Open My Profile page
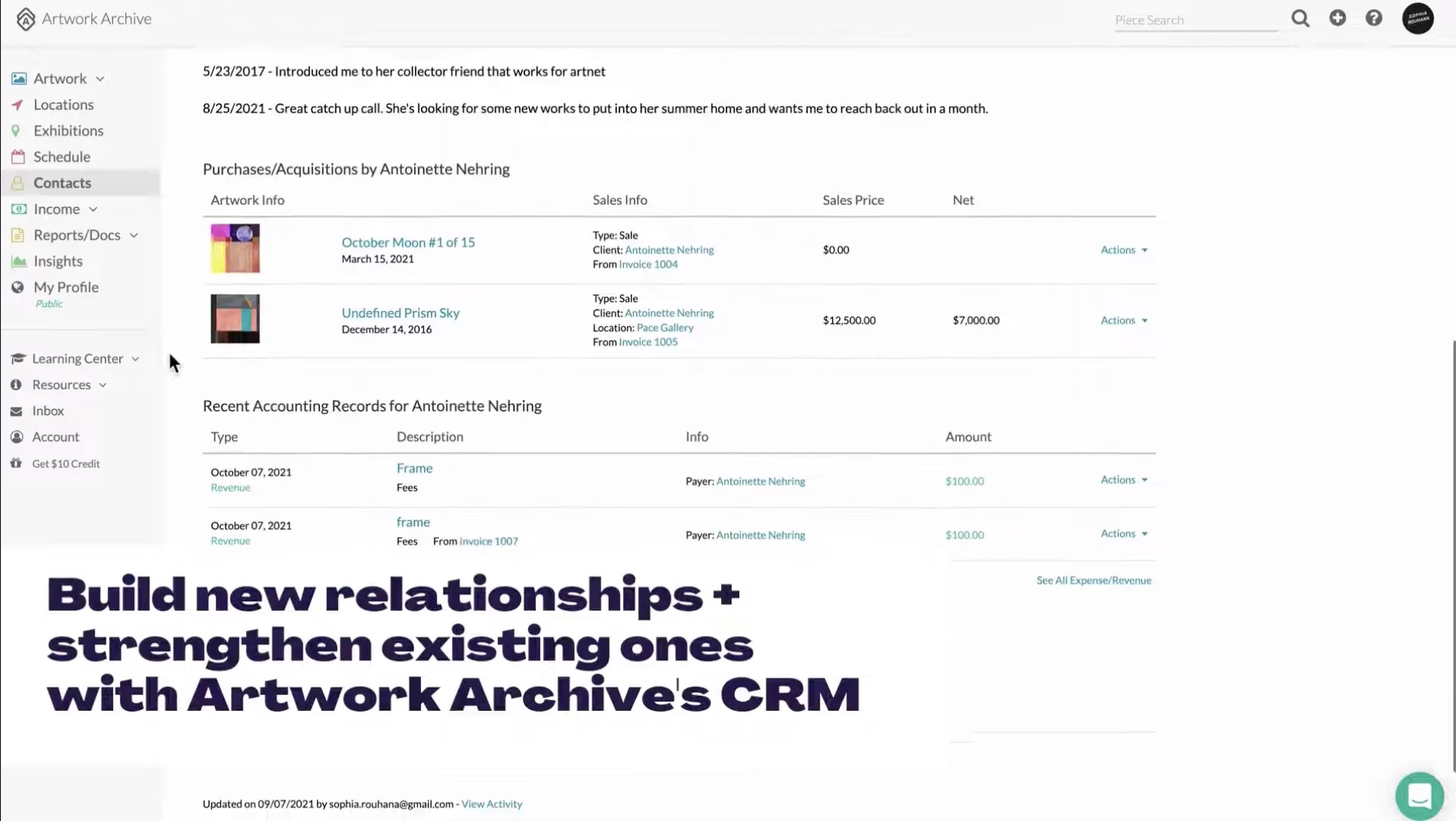Screen dimensions: 1456x821 66,288
